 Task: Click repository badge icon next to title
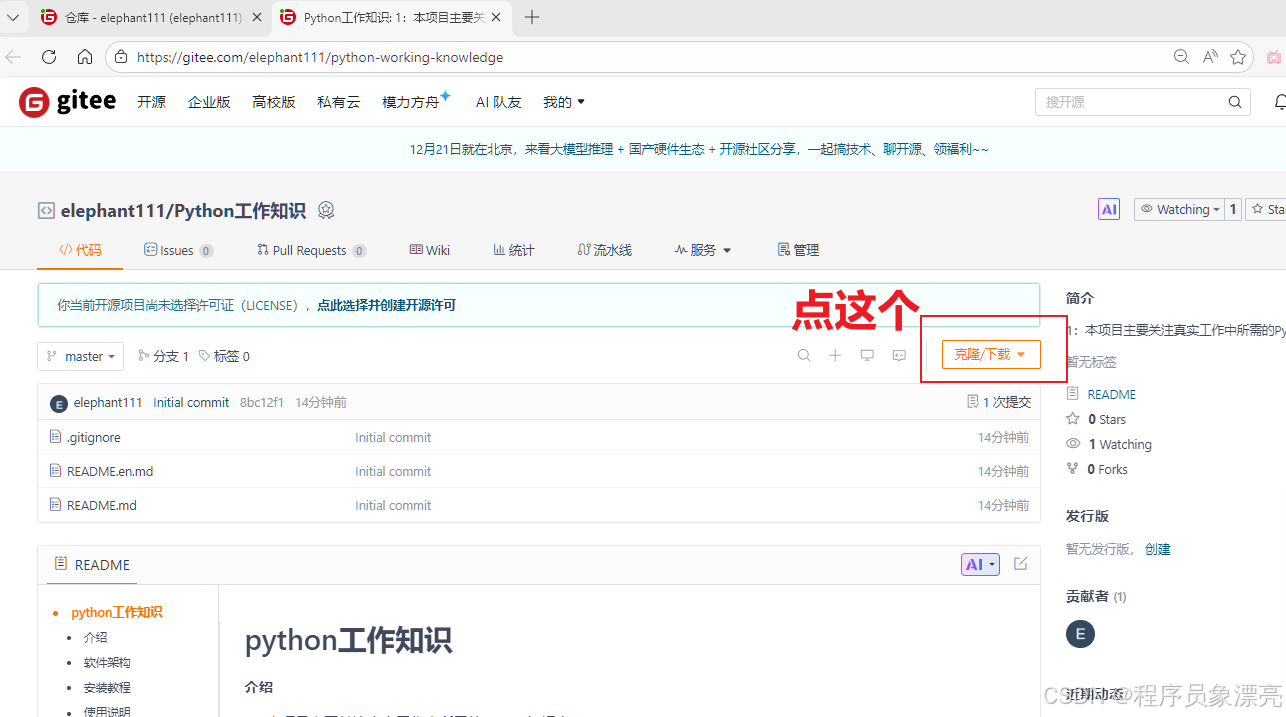coord(326,210)
